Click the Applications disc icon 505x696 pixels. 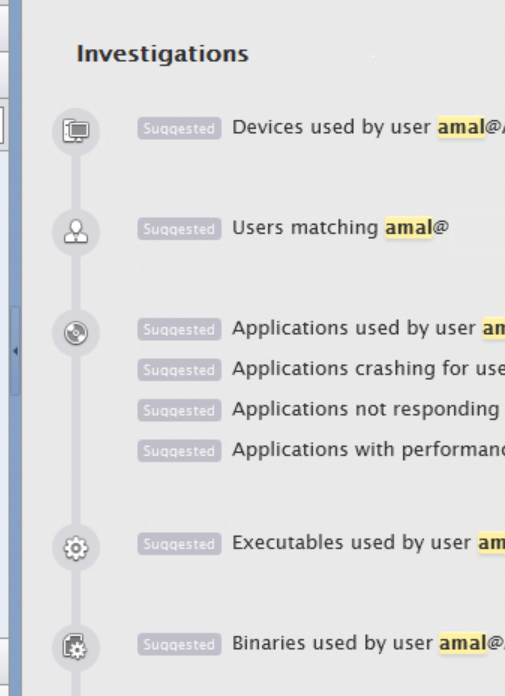tap(76, 332)
